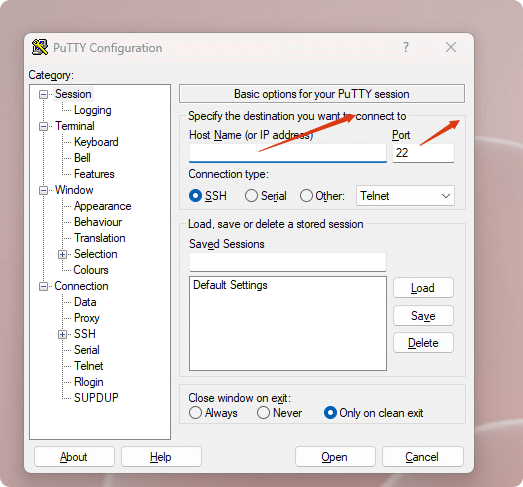Select the Connection category

pos(81,286)
